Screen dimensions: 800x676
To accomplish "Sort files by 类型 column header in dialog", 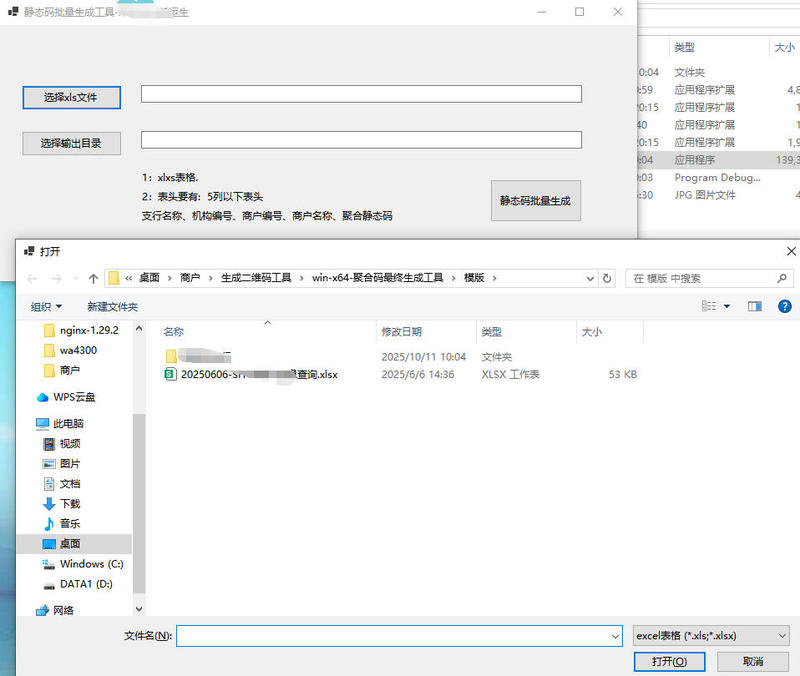I will click(x=492, y=332).
